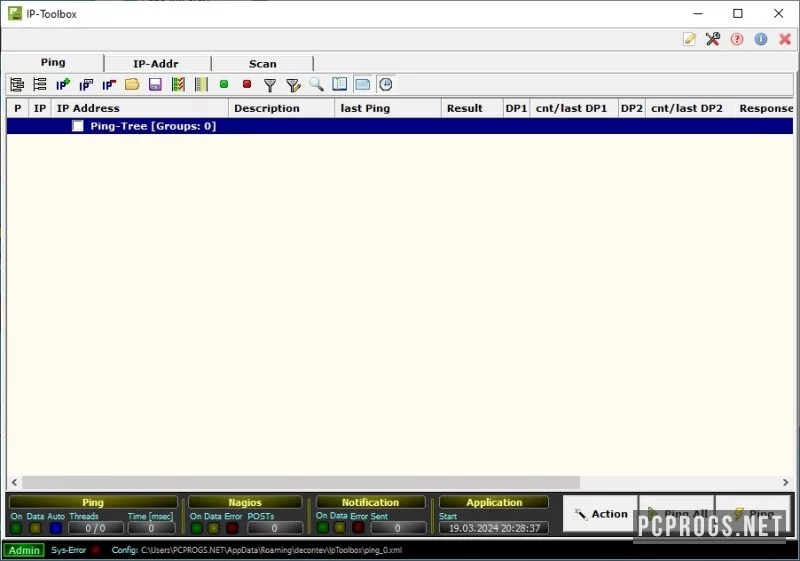Viewport: 800px width, 561px height.
Task: Click the blue card details icon
Action: (x=362, y=85)
